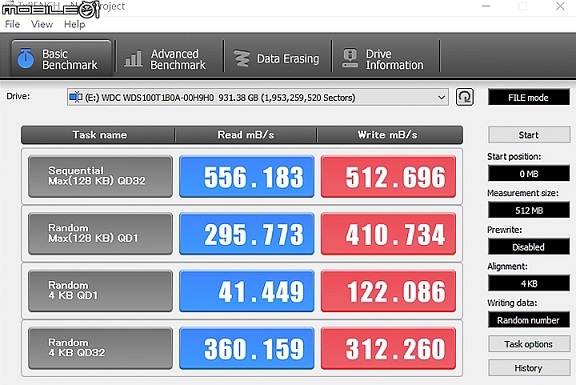Viewport: 576px width, 385px height.
Task: Switch to Drive Information tab
Action: tap(386, 59)
